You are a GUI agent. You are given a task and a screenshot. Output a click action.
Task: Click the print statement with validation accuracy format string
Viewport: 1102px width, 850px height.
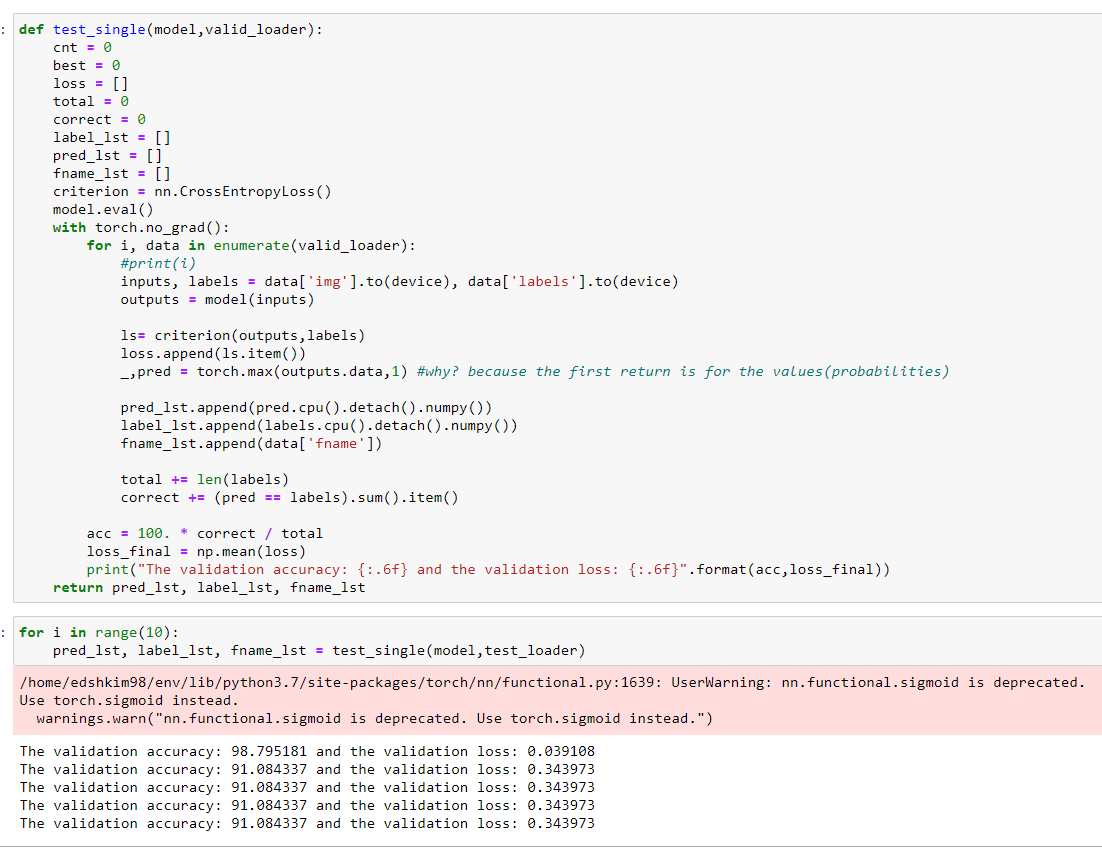(x=488, y=569)
